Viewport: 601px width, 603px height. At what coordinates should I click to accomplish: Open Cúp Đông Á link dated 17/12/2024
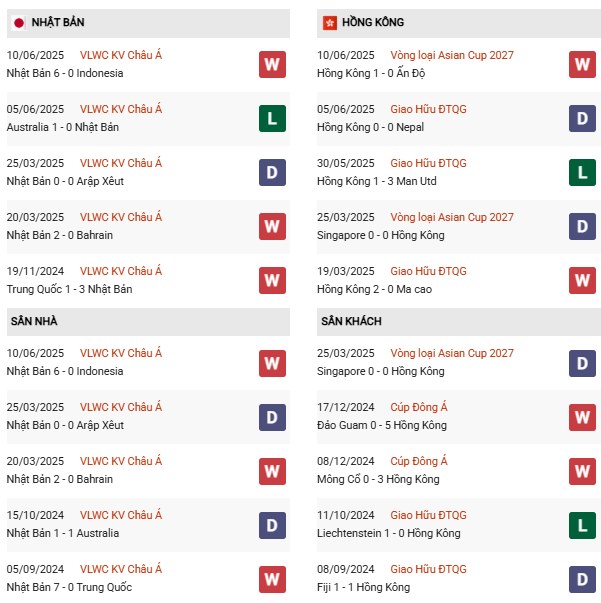coord(419,407)
